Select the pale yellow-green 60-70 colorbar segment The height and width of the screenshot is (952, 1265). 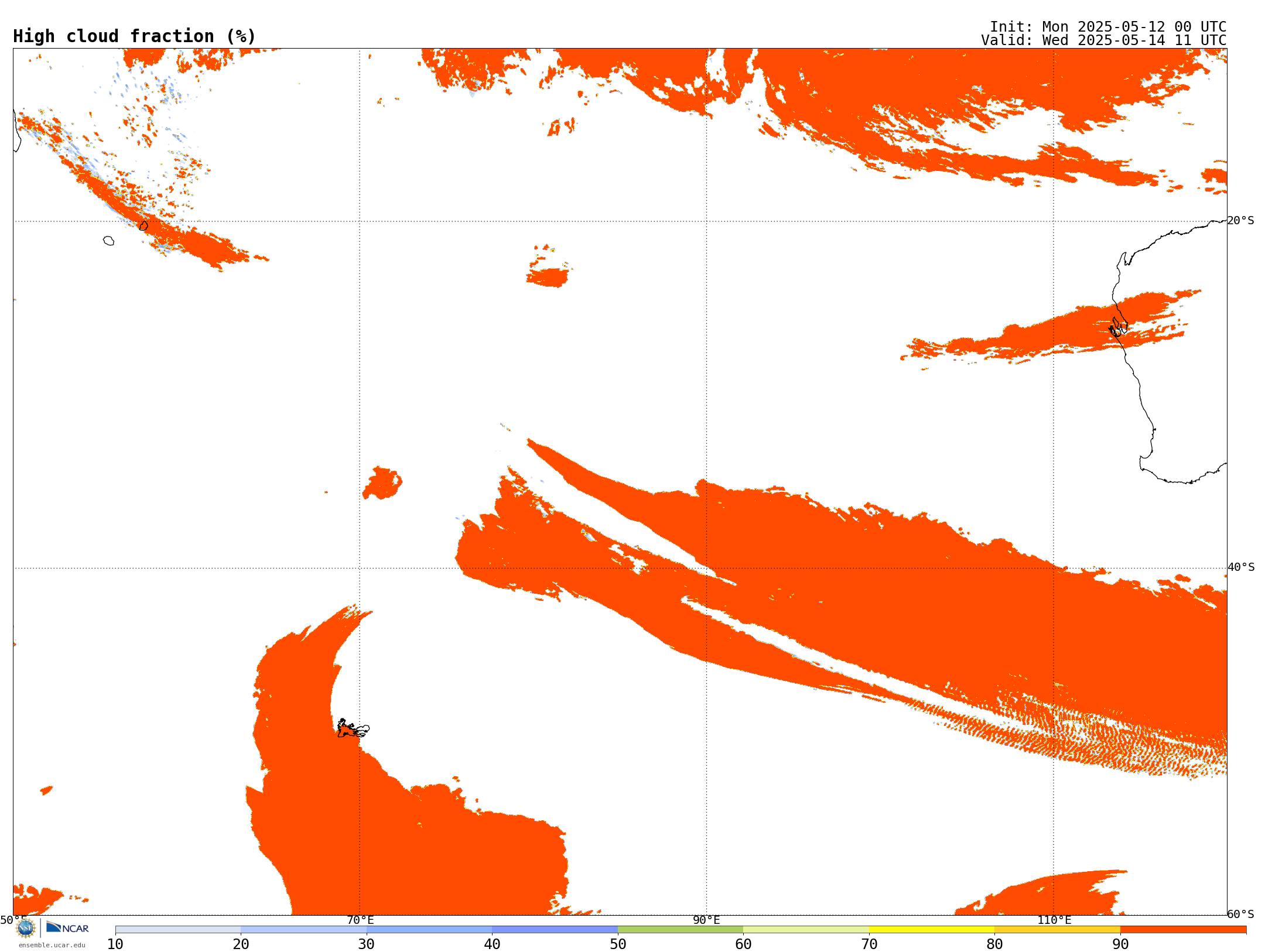tap(806, 930)
